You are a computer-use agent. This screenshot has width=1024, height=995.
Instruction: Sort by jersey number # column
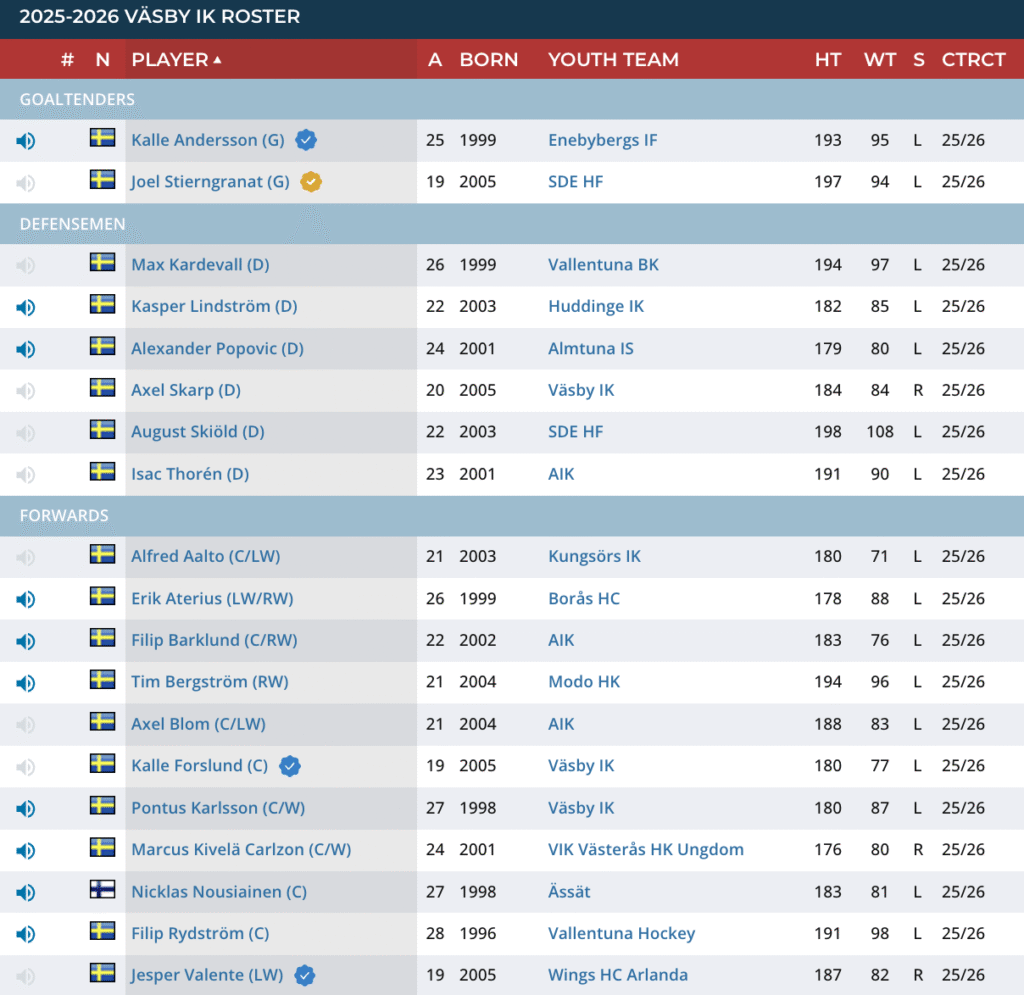(x=67, y=59)
